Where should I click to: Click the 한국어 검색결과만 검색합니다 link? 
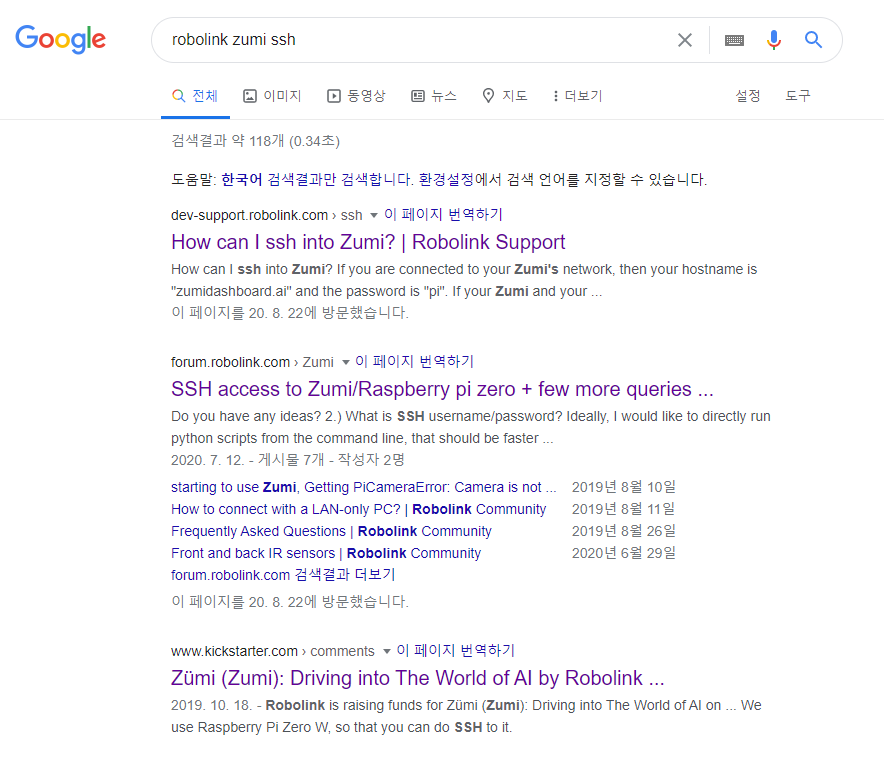[x=317, y=180]
